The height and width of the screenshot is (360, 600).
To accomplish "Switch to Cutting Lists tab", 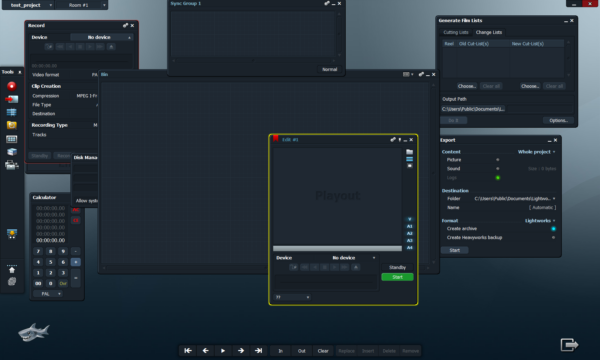I will (x=455, y=32).
